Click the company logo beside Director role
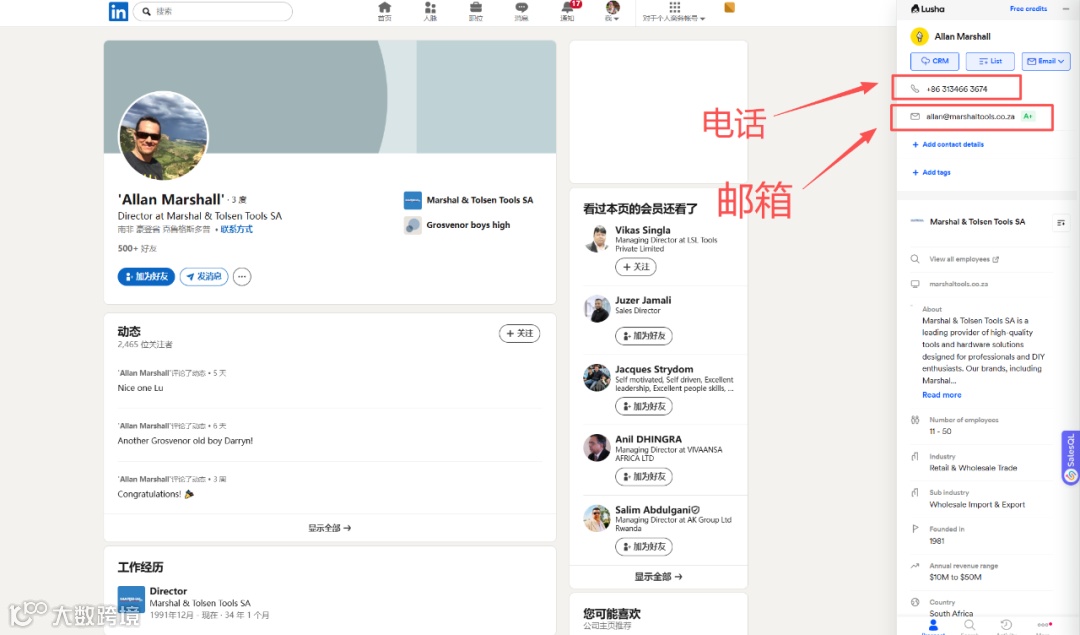This screenshot has height=635, width=1080. coord(131,599)
